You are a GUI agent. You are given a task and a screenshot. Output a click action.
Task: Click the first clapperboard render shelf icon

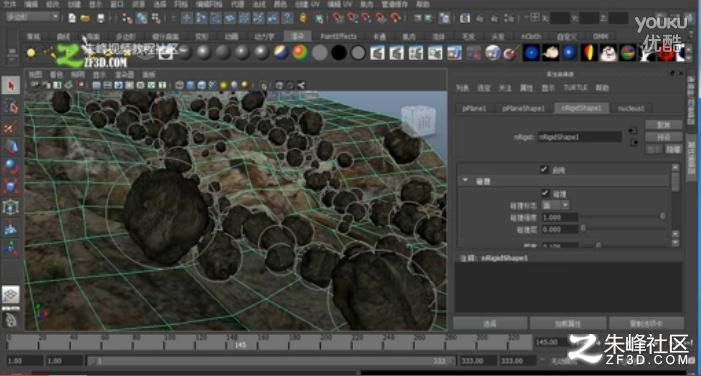click(x=377, y=53)
